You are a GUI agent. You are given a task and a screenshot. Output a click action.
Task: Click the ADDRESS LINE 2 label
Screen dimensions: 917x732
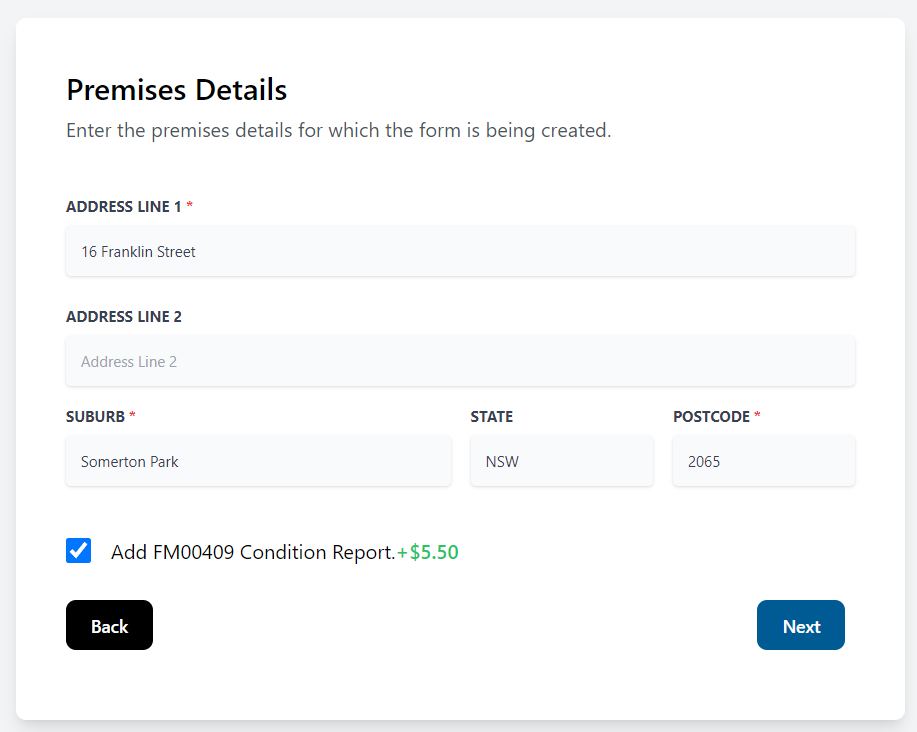pyautogui.click(x=124, y=316)
